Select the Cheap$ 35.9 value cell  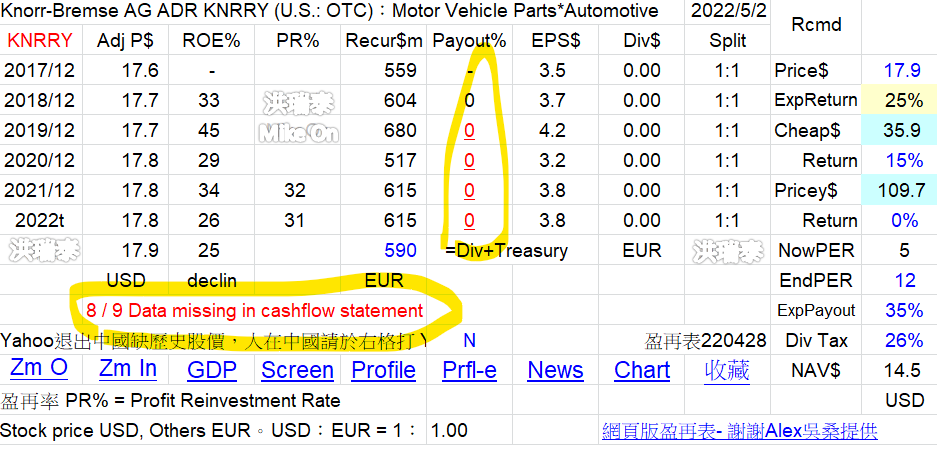click(x=902, y=131)
